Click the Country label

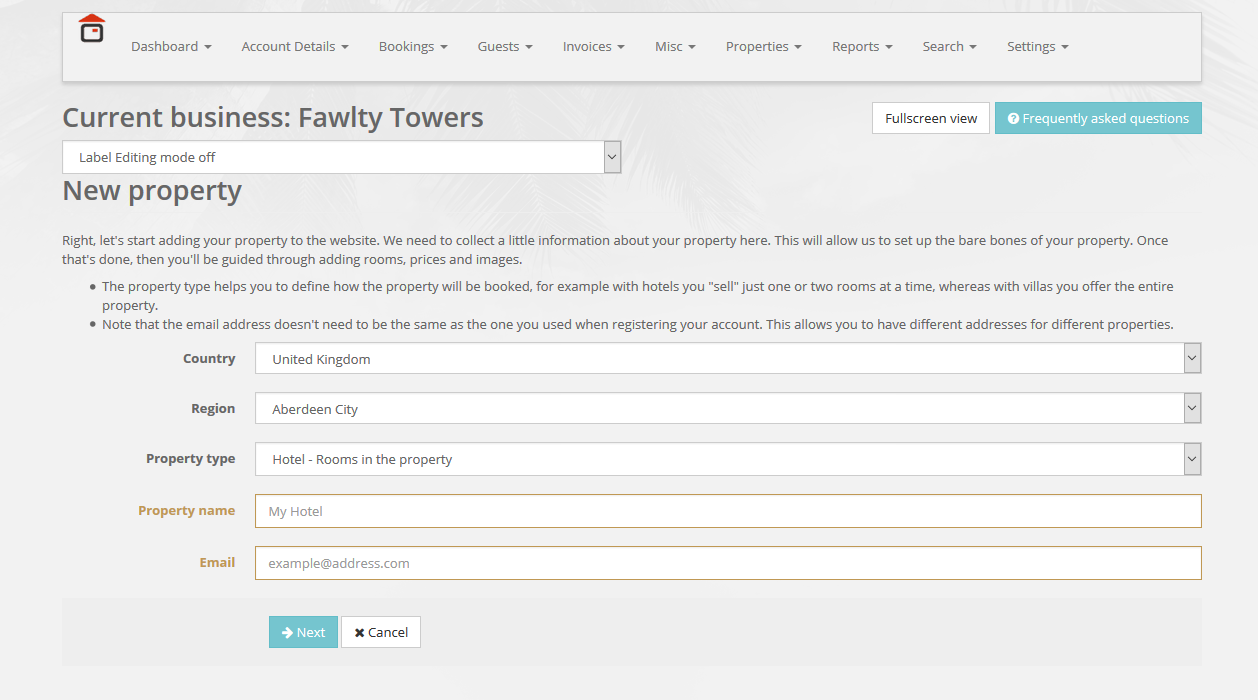point(209,358)
